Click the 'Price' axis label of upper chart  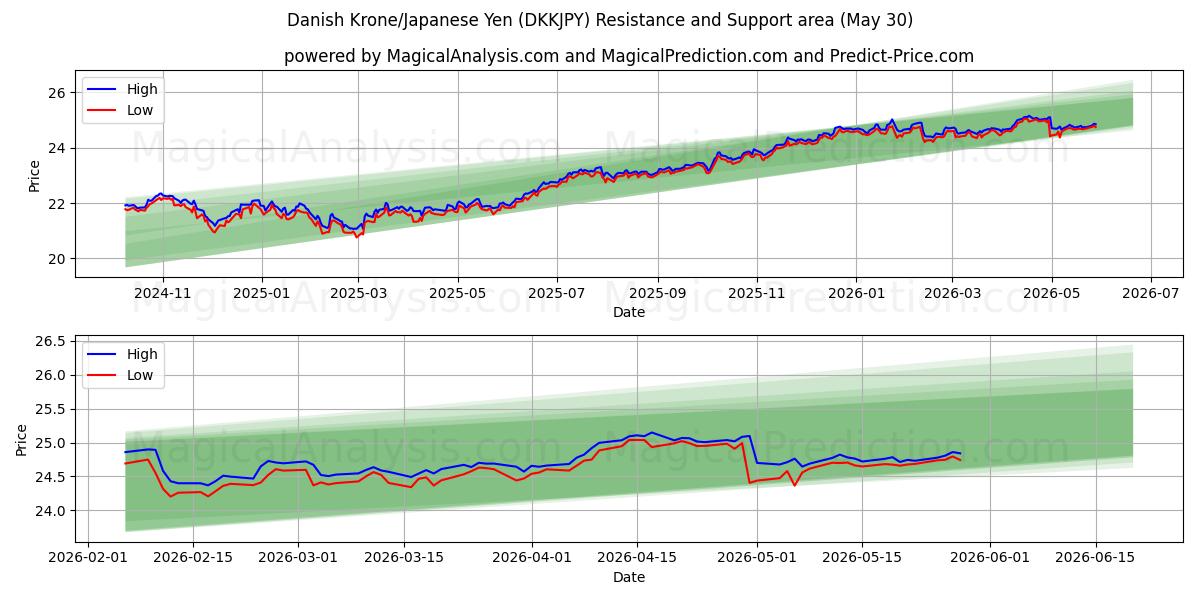click(x=35, y=176)
